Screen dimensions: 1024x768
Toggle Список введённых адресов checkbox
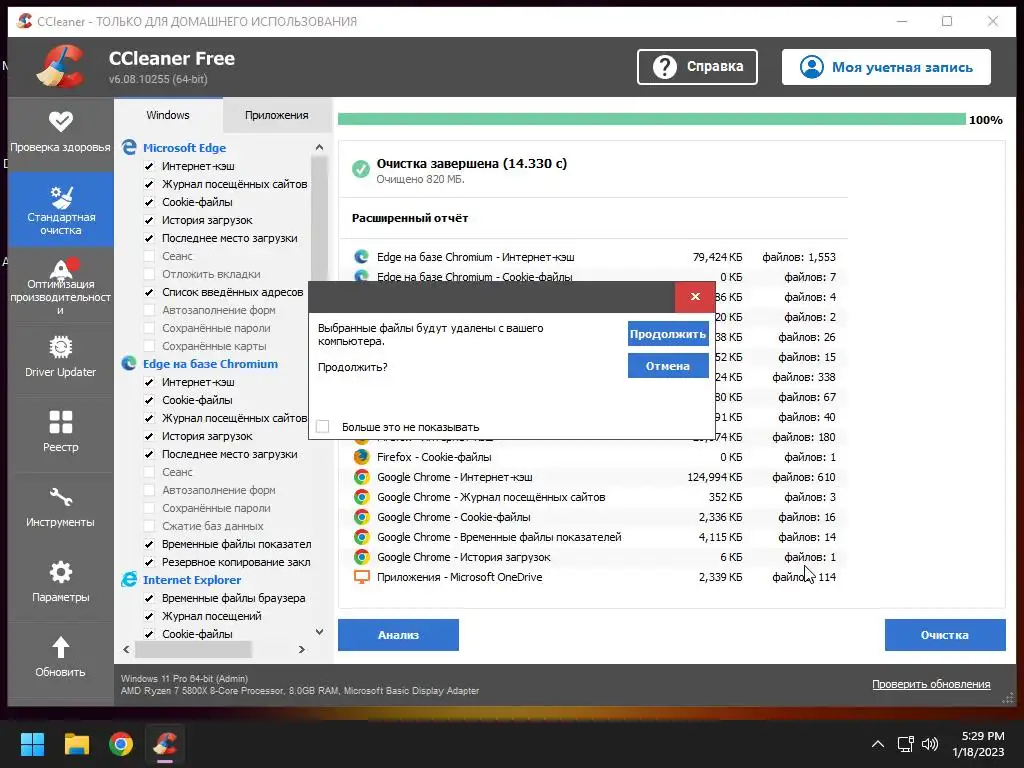pos(149,292)
